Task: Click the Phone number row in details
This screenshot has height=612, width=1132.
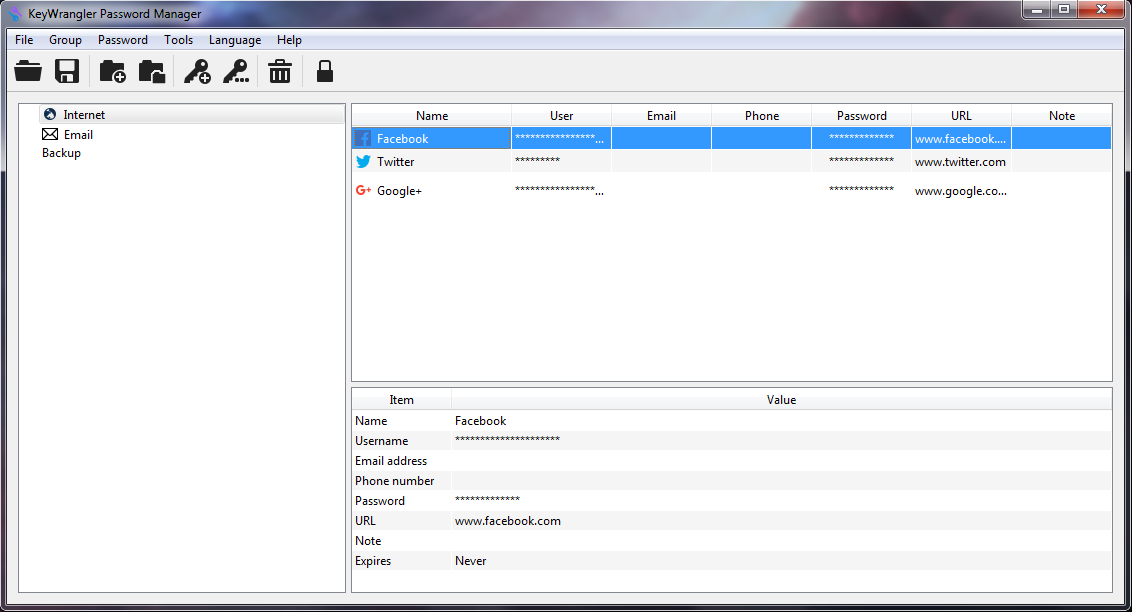Action: pyautogui.click(x=731, y=481)
